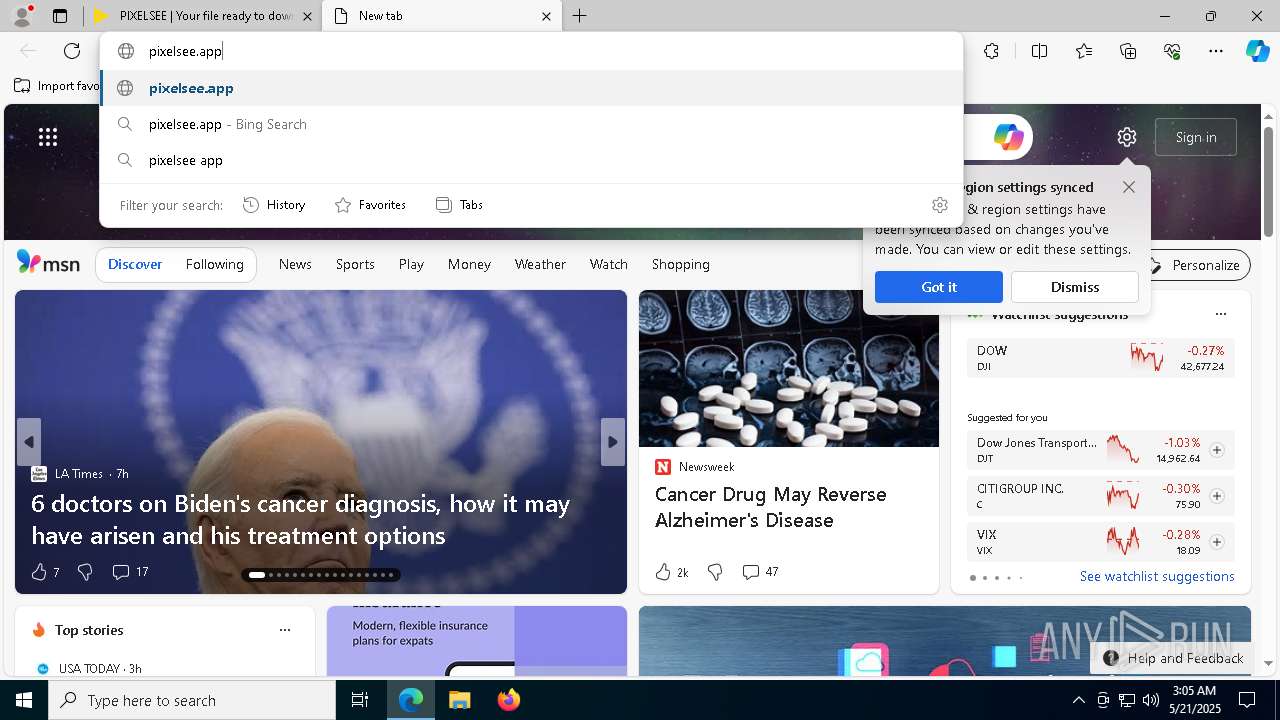Open page settings gear icon
This screenshot has width=1280, height=720.
(1127, 137)
